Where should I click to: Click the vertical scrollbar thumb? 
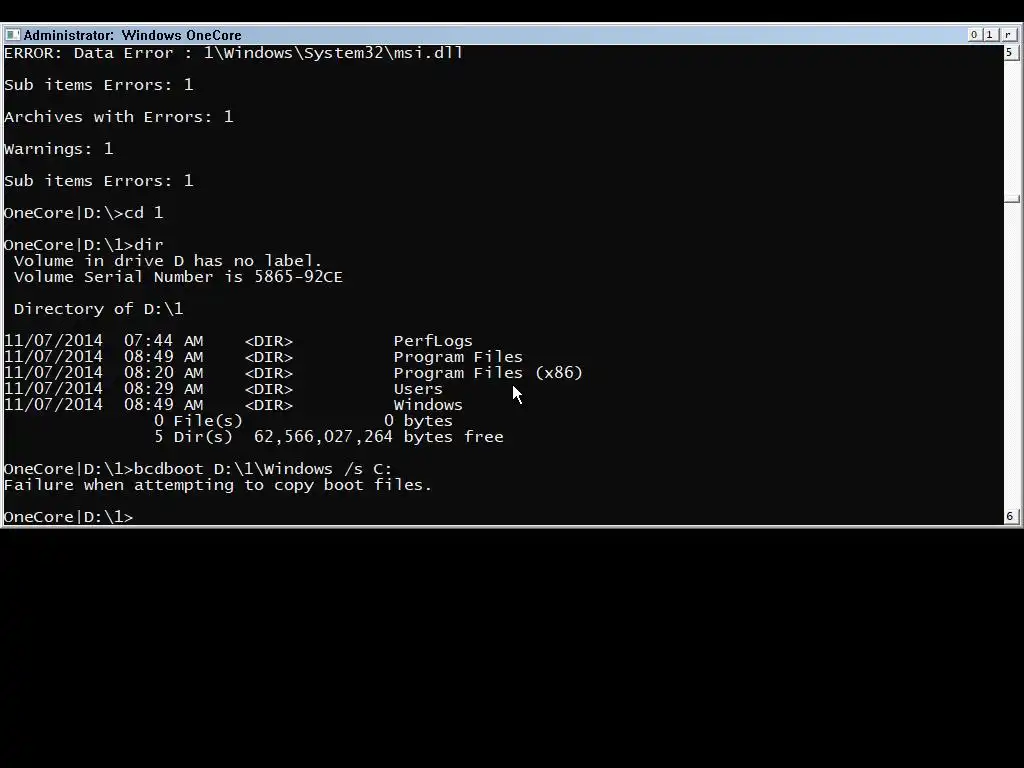pyautogui.click(x=1012, y=199)
